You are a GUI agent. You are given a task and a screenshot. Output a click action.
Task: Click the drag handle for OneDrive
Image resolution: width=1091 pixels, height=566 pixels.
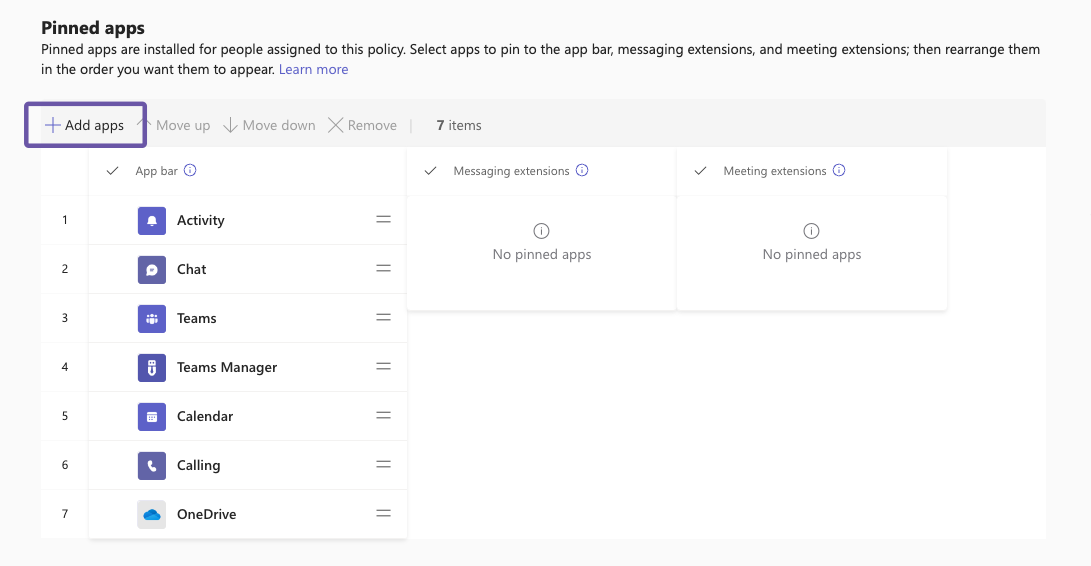383,514
